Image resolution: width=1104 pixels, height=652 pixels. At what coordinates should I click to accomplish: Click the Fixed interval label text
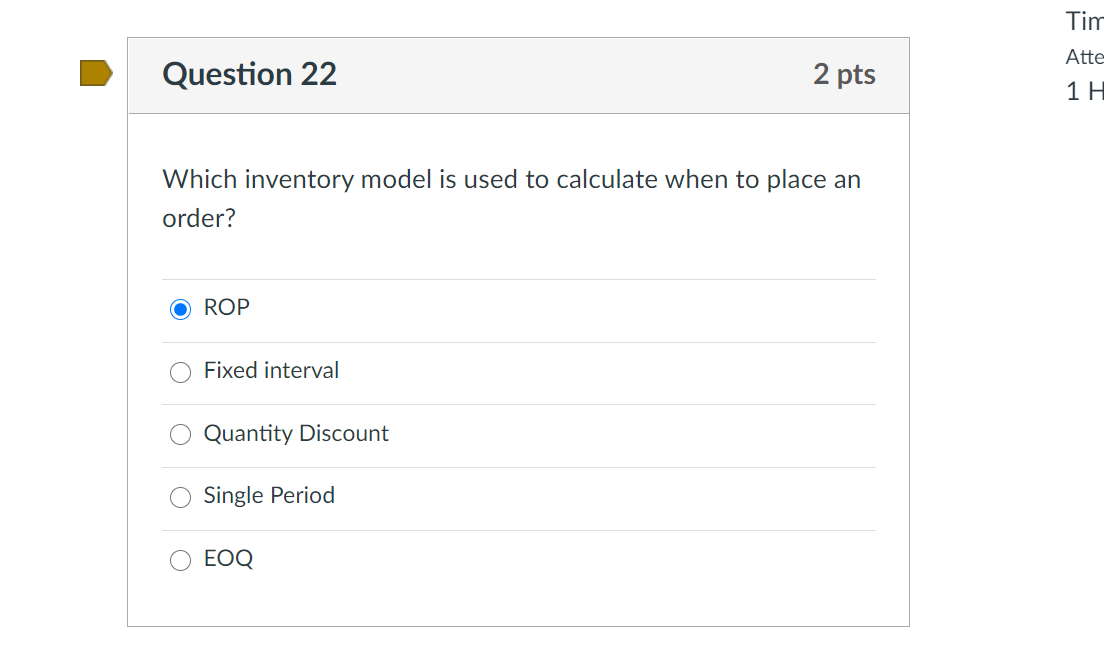(x=271, y=371)
